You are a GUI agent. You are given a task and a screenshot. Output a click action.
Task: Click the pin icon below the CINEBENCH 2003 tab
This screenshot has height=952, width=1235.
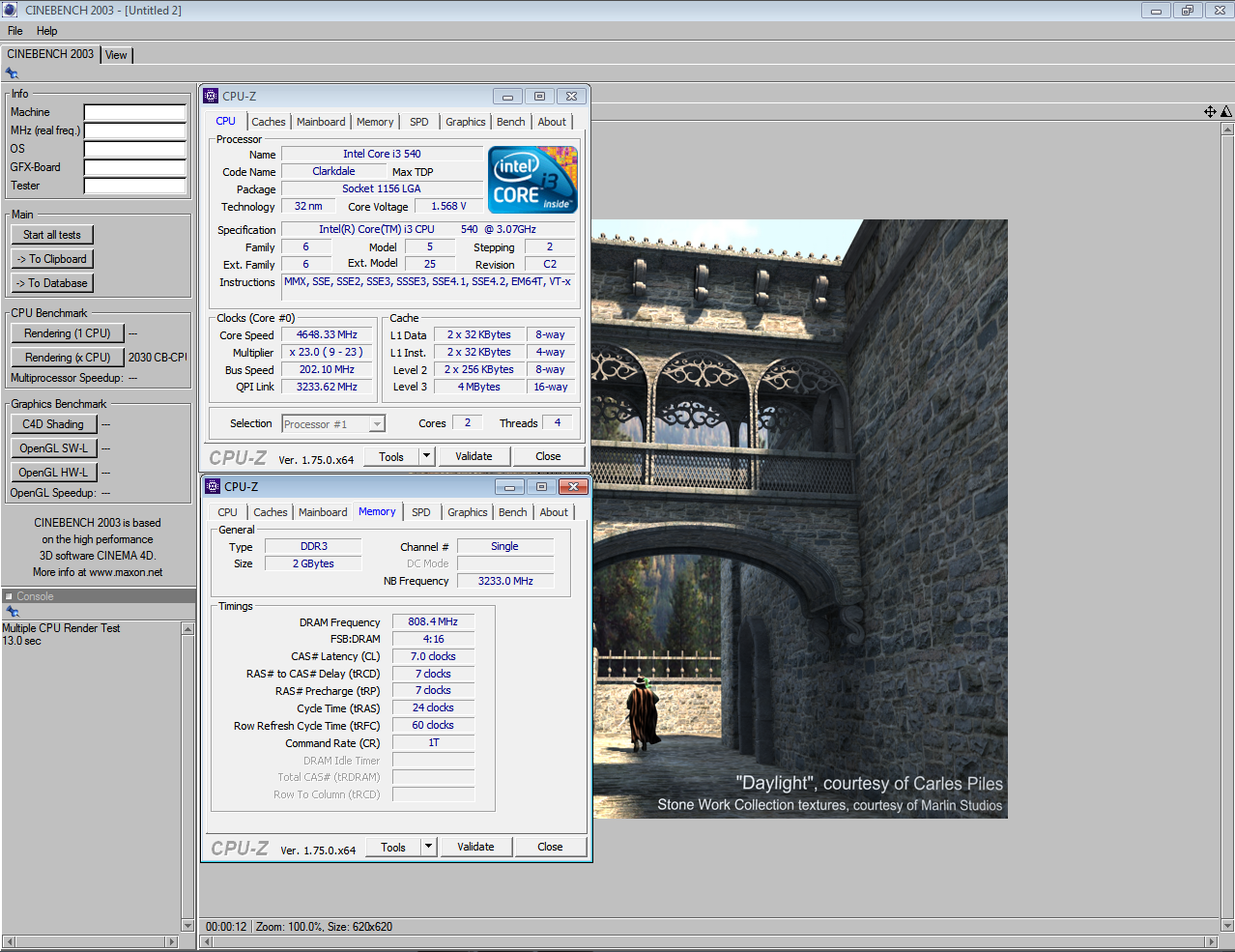[12, 73]
